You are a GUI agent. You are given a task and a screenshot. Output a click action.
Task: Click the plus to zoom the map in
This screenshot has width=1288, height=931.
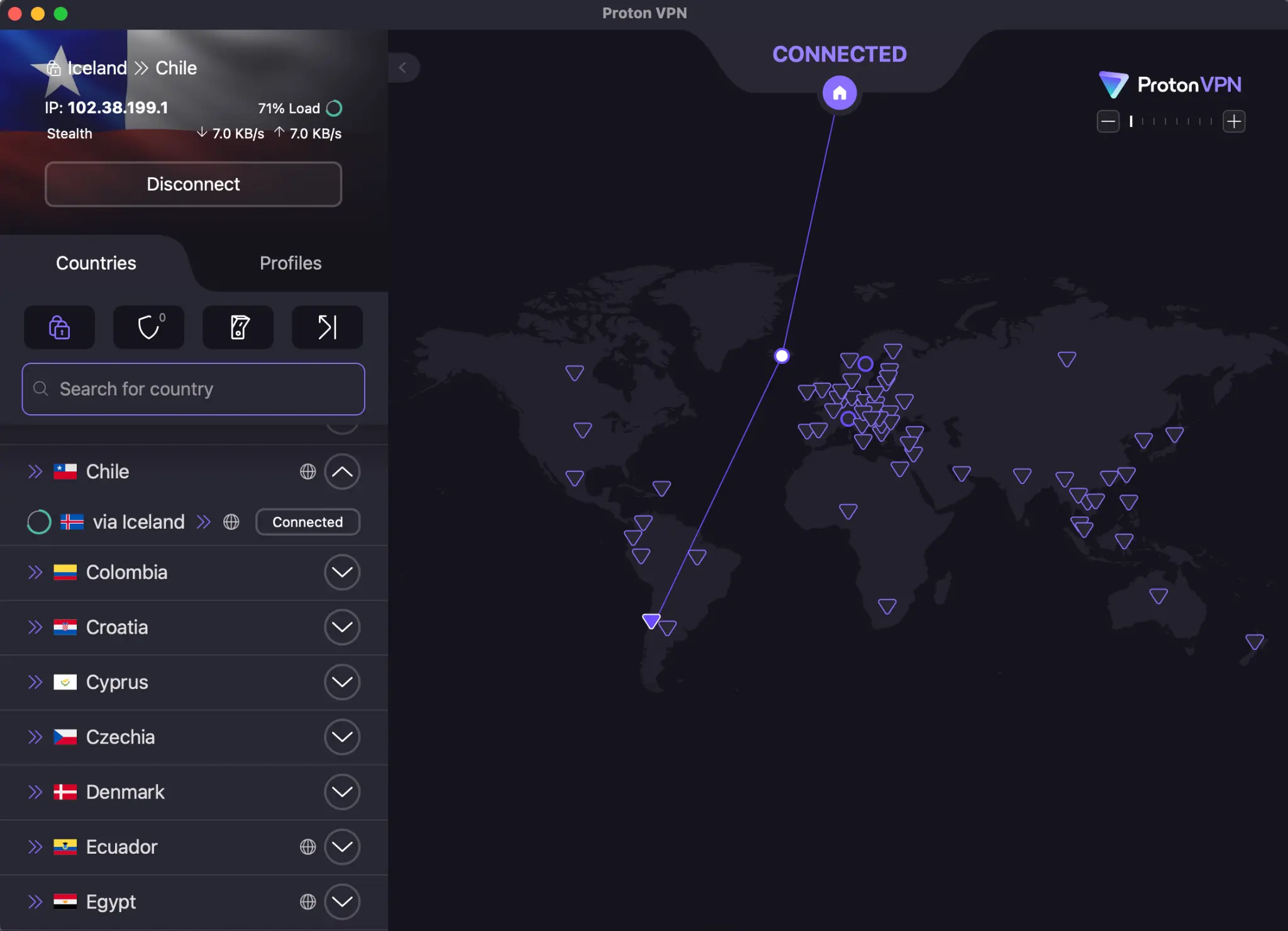(x=1234, y=121)
